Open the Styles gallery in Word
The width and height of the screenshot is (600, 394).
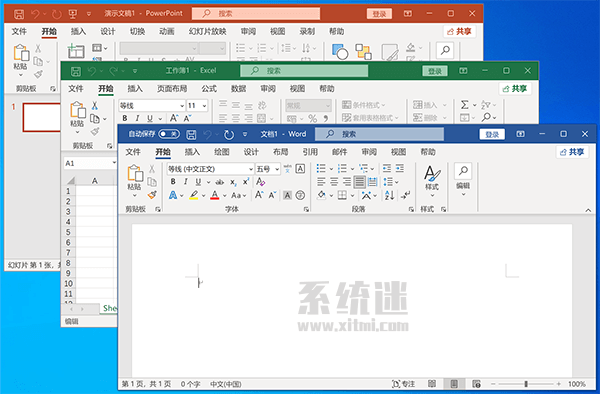432,181
